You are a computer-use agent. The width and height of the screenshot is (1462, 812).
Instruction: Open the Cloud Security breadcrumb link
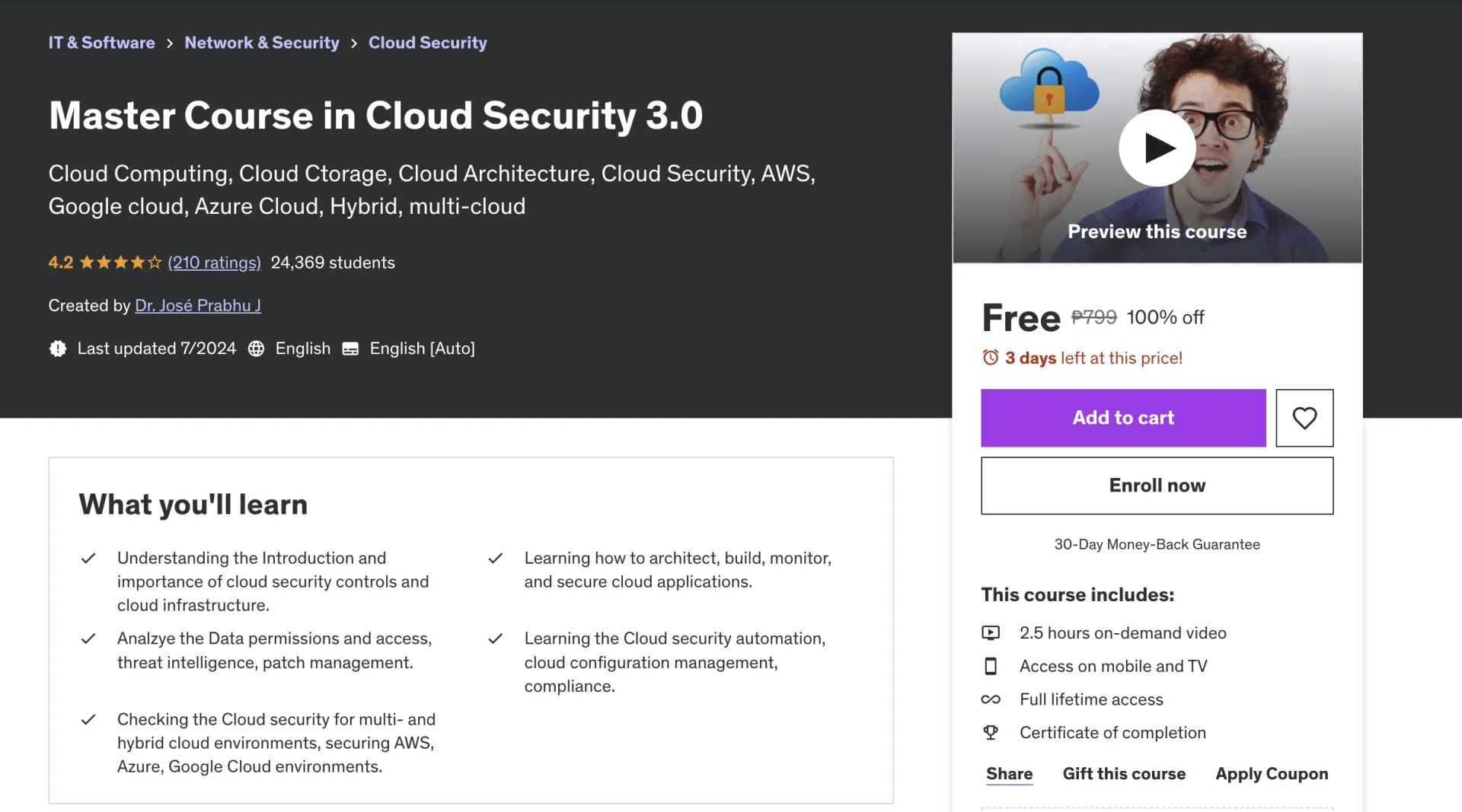click(x=428, y=43)
